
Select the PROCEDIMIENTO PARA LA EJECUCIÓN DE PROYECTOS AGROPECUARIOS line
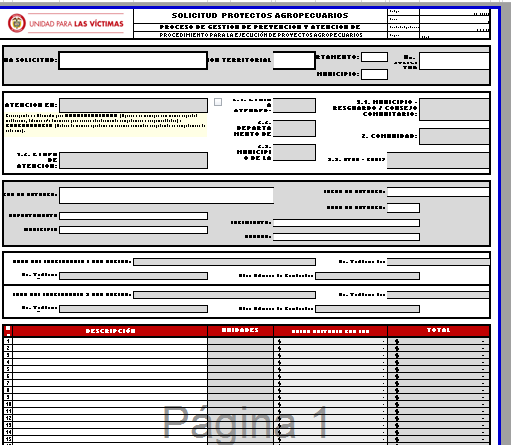pyautogui.click(x=261, y=35)
